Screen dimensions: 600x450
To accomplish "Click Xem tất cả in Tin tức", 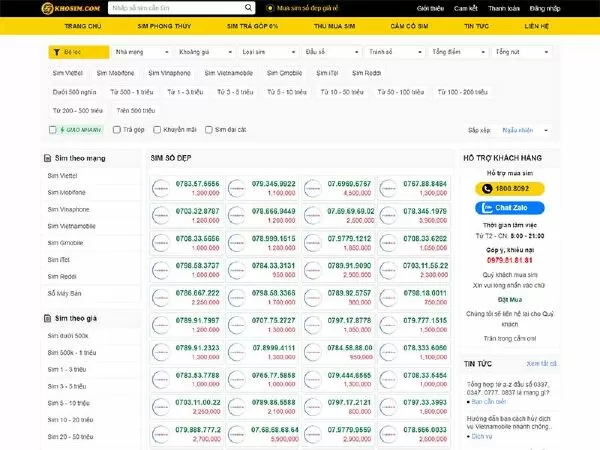I will tap(541, 364).
